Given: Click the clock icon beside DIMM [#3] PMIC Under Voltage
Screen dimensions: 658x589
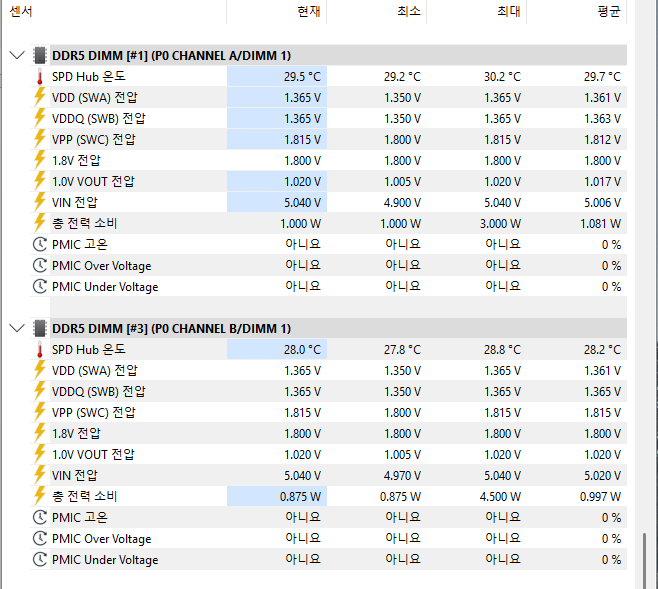Looking at the screenshot, I should tap(40, 560).
